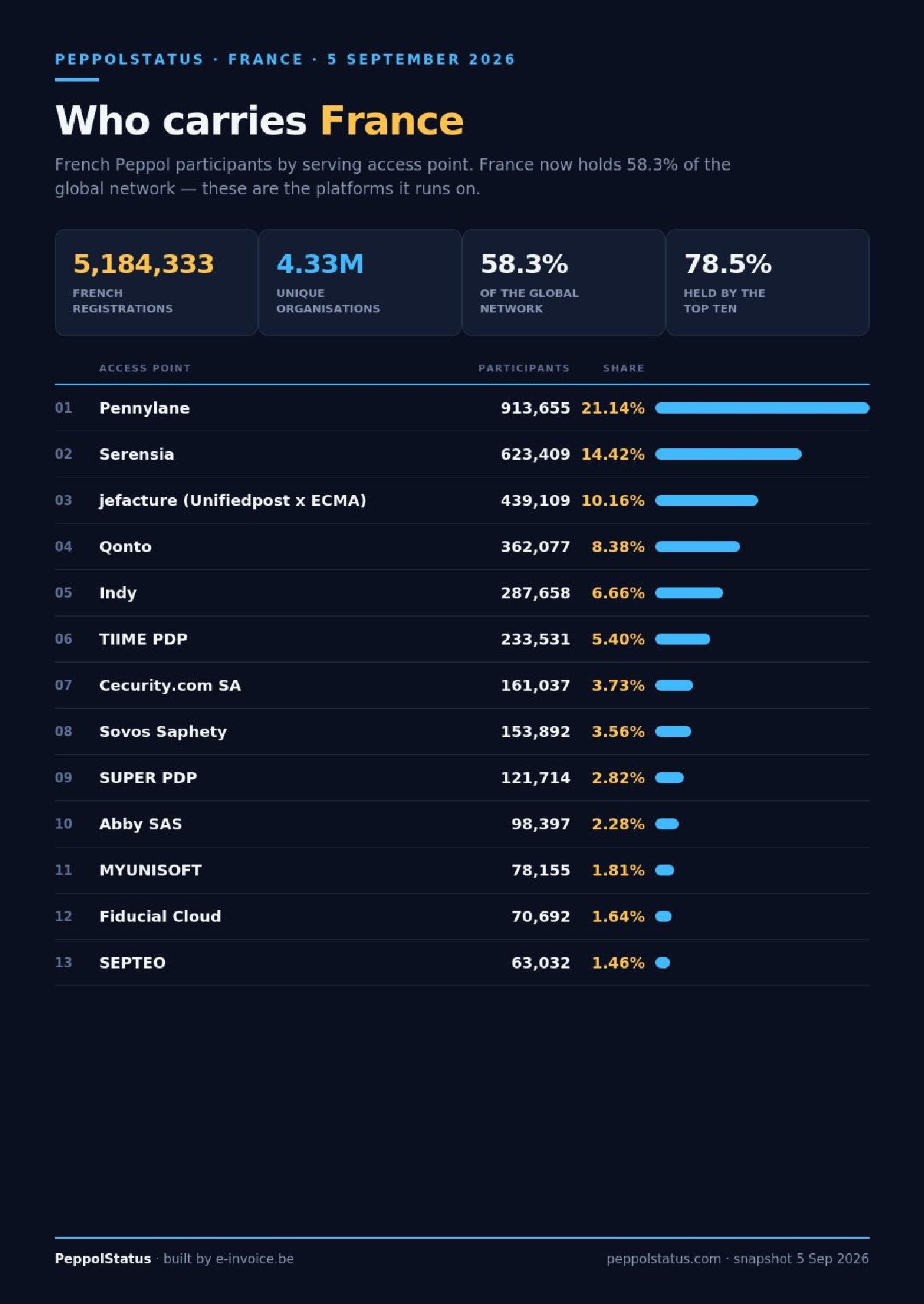The height and width of the screenshot is (1304, 924).
Task: Click Pennylane's participant count "913,655"
Action: click(536, 408)
